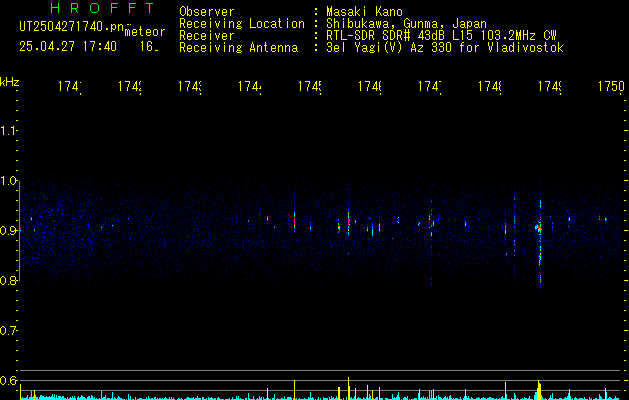Click the 1.1 kHz frequency axis label
Viewport: 629px width, 400px height.
8,131
